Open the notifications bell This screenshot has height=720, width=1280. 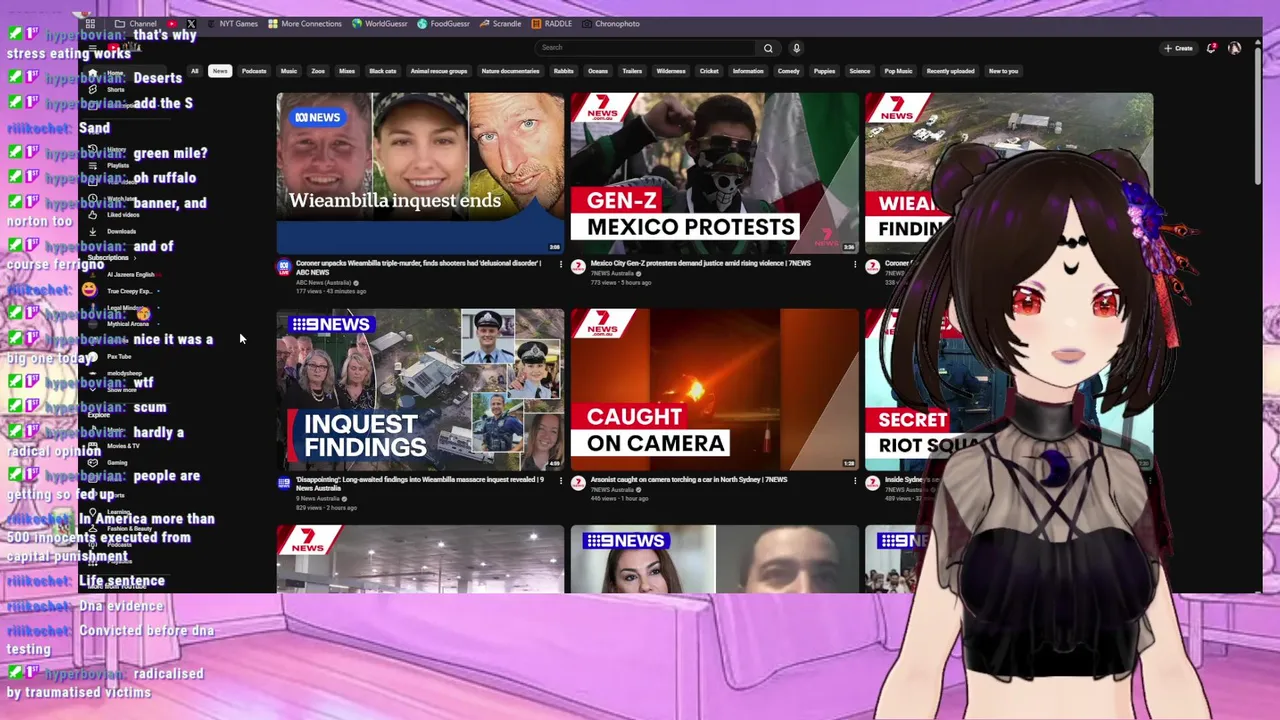[1211, 48]
